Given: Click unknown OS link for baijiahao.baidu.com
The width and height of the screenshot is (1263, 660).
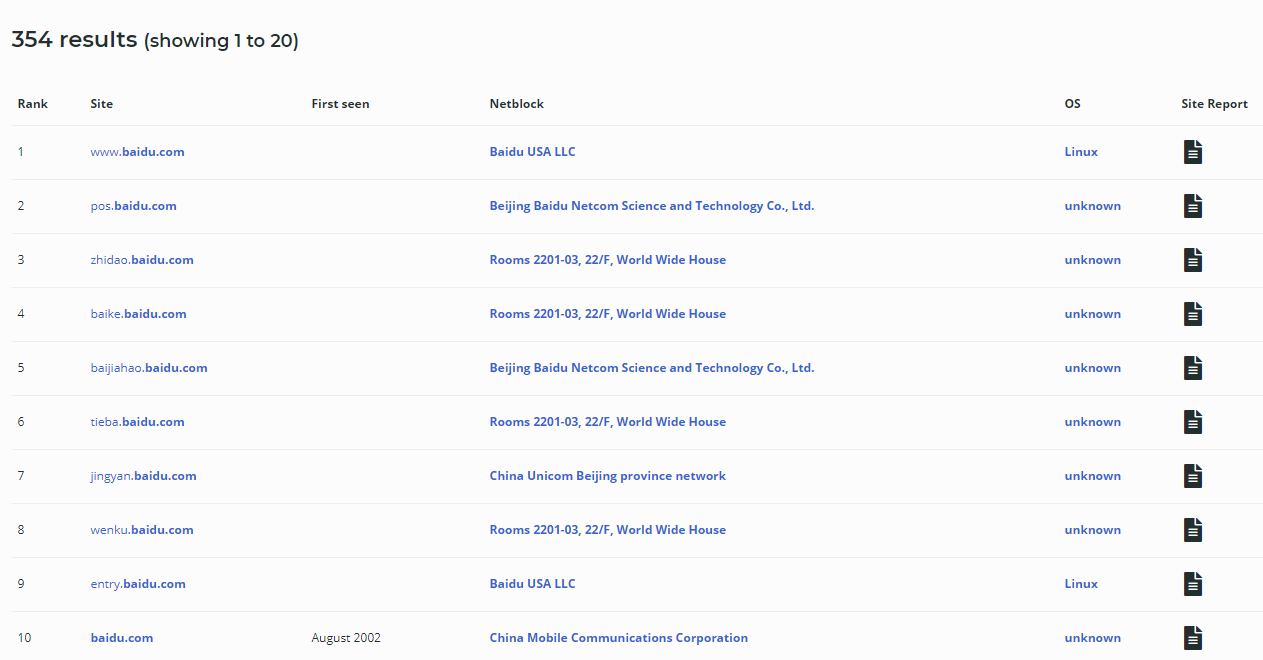Looking at the screenshot, I should [1092, 368].
